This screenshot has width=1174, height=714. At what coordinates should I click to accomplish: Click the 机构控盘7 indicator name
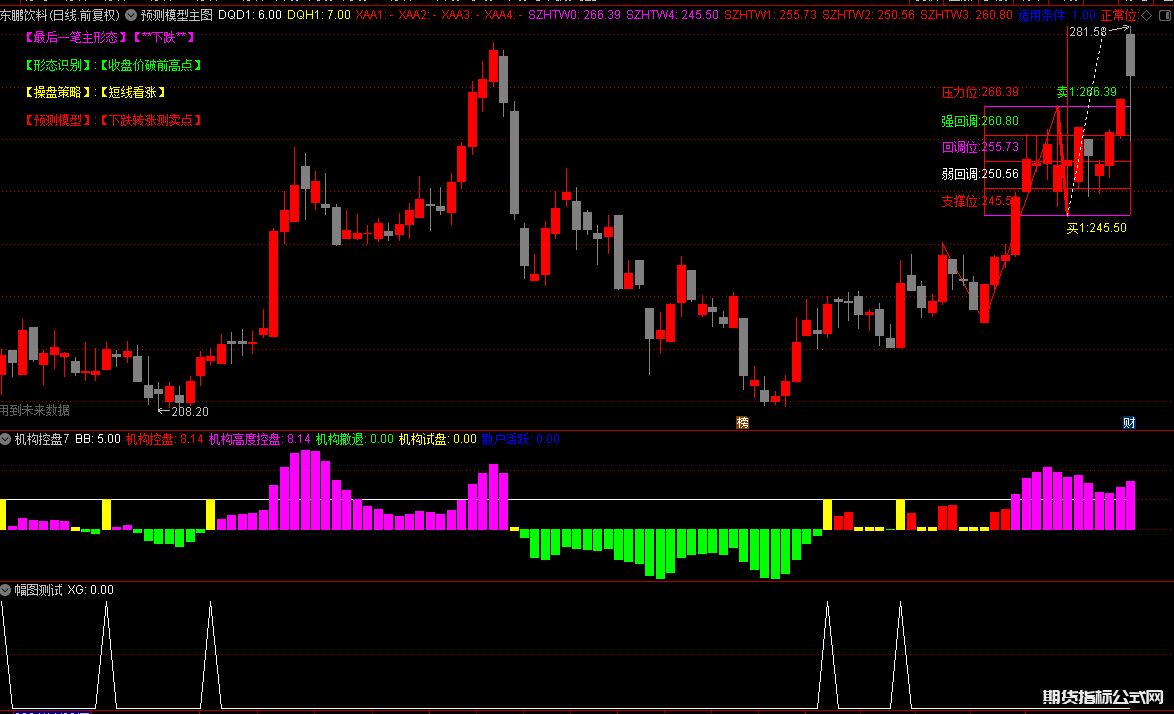[x=42, y=439]
